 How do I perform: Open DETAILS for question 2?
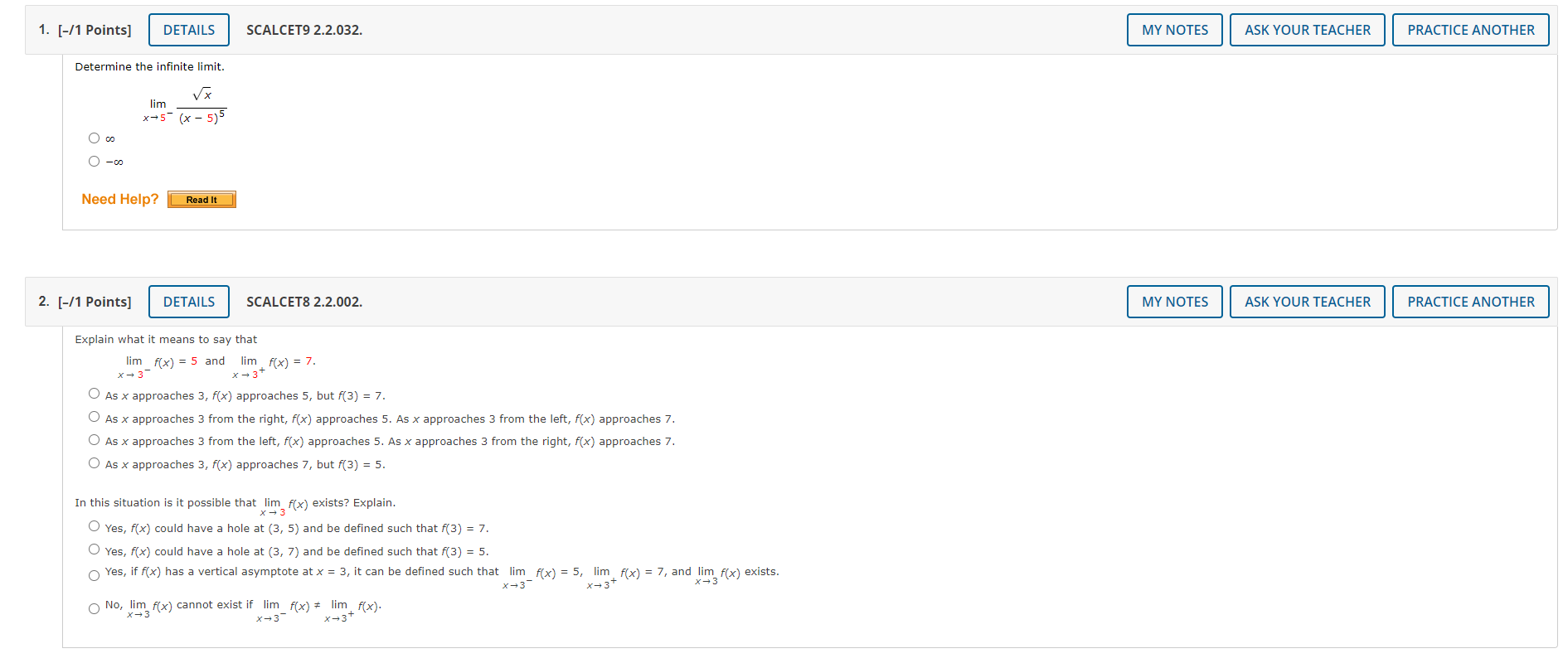188,302
